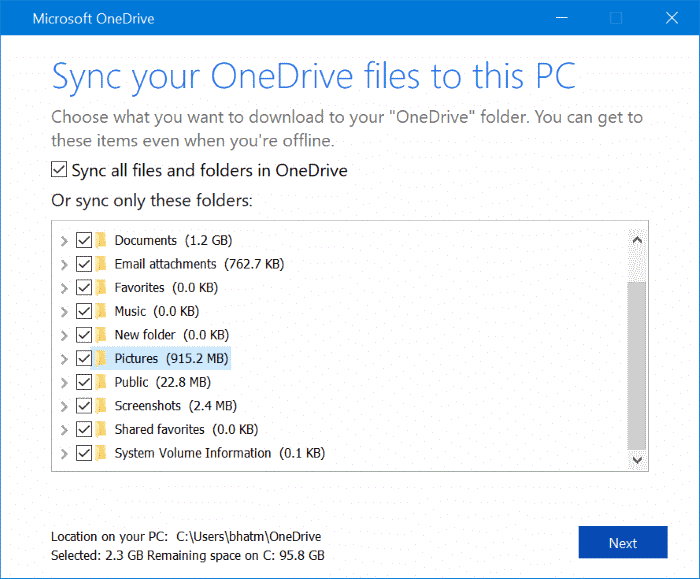Select System Volume Information (0.1 KB) row
This screenshot has height=579, width=700.
(220, 453)
